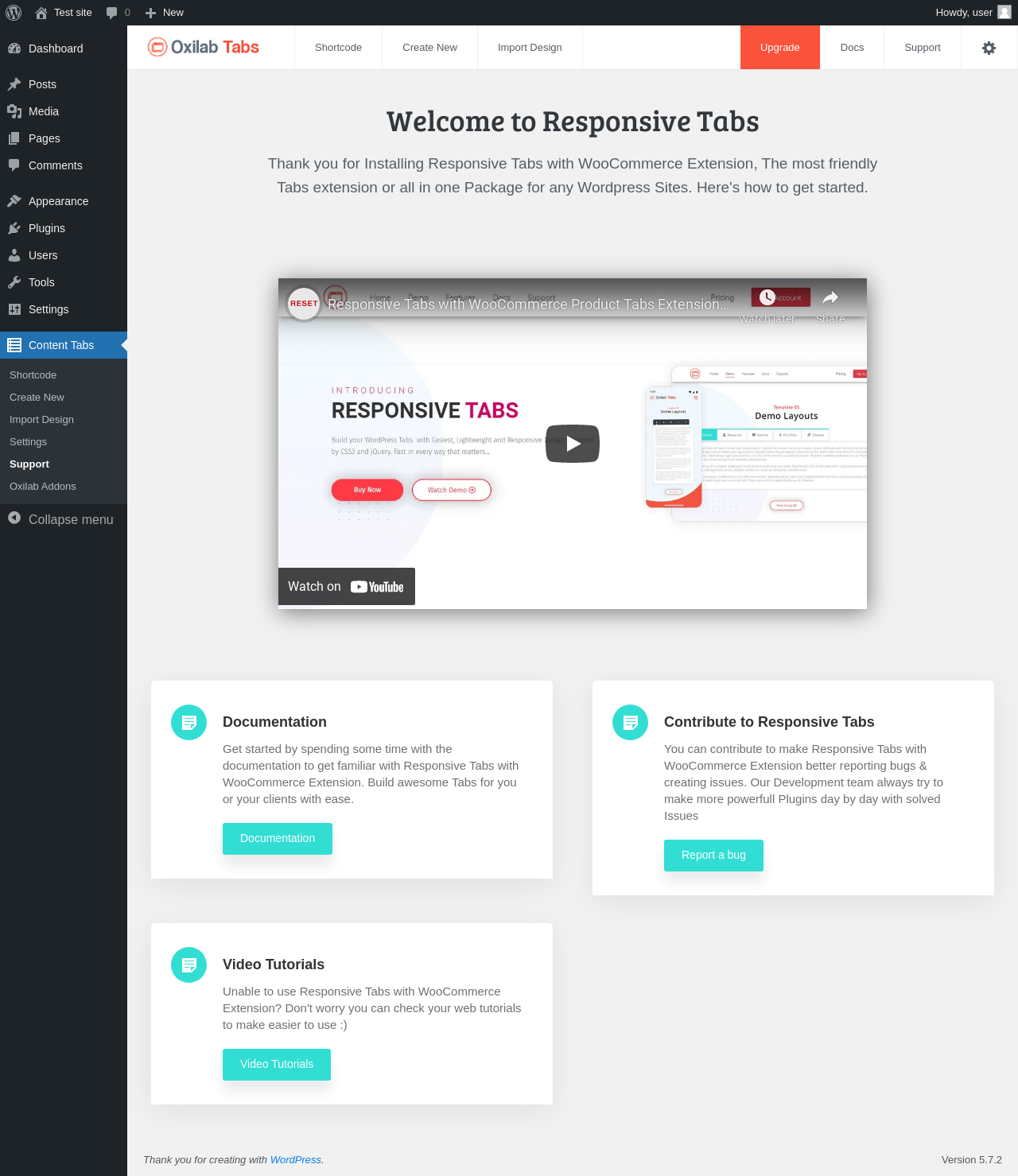This screenshot has width=1018, height=1176.
Task: Click the Report a bug button
Action: pyautogui.click(x=713, y=856)
